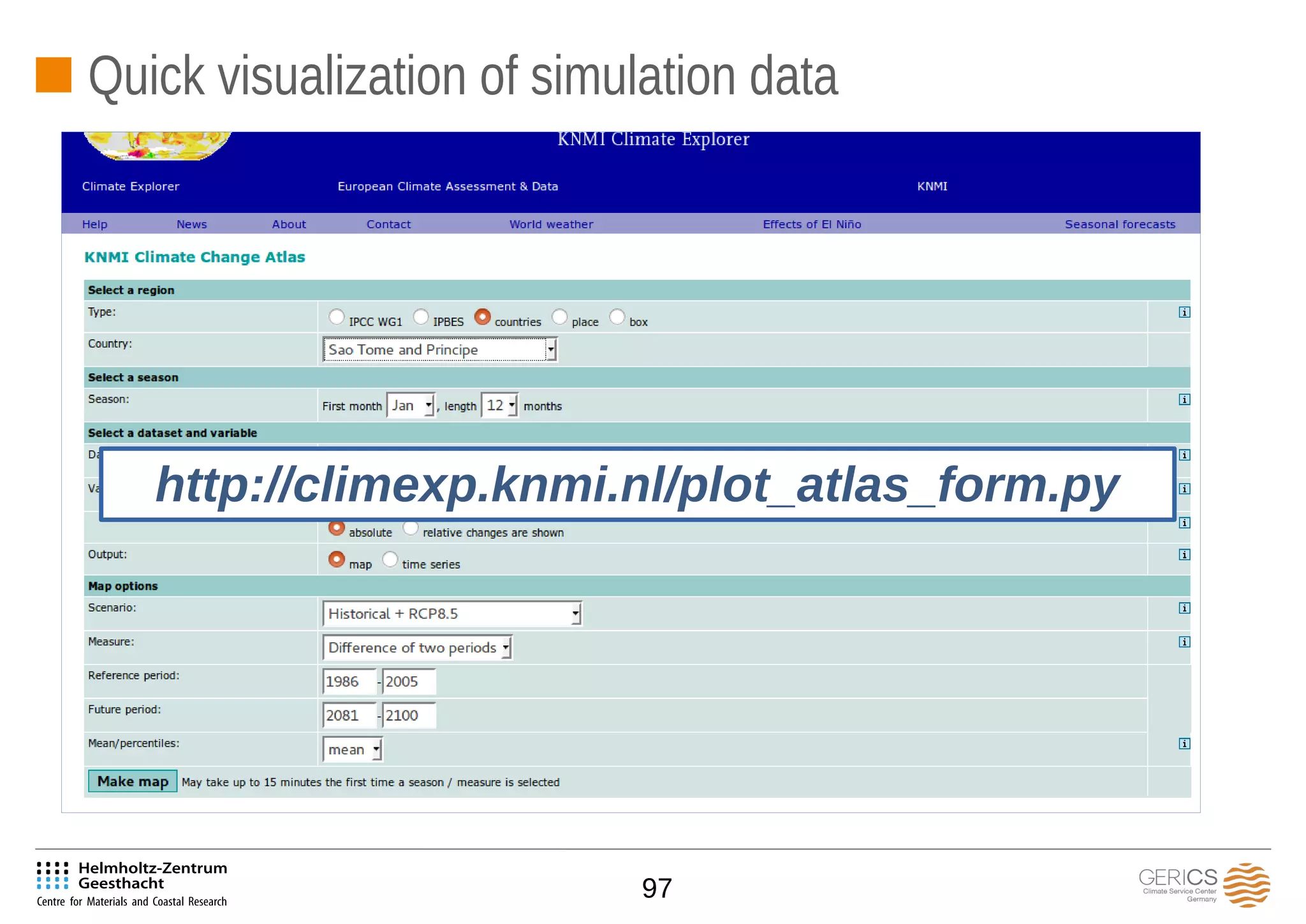Open Mean/percentiles dropdown set to mean
Viewport: 1306px width, 924px height.
pos(353,749)
